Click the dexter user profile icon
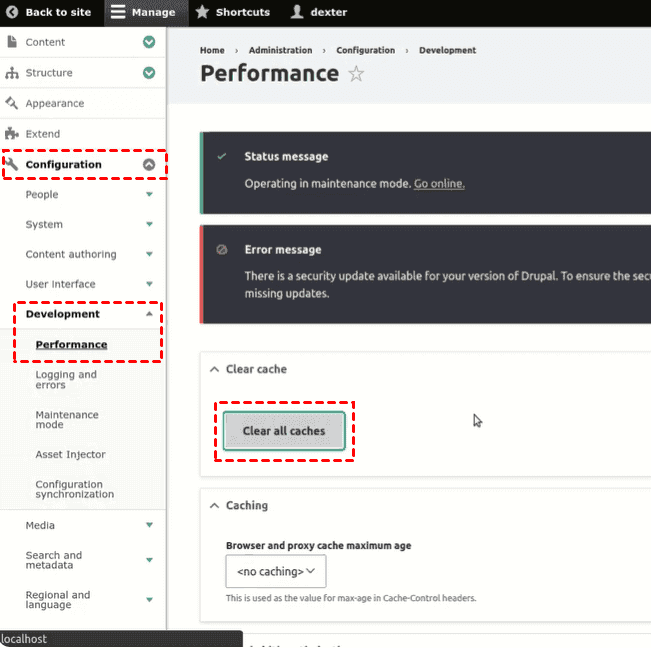651x648 pixels. coord(296,12)
